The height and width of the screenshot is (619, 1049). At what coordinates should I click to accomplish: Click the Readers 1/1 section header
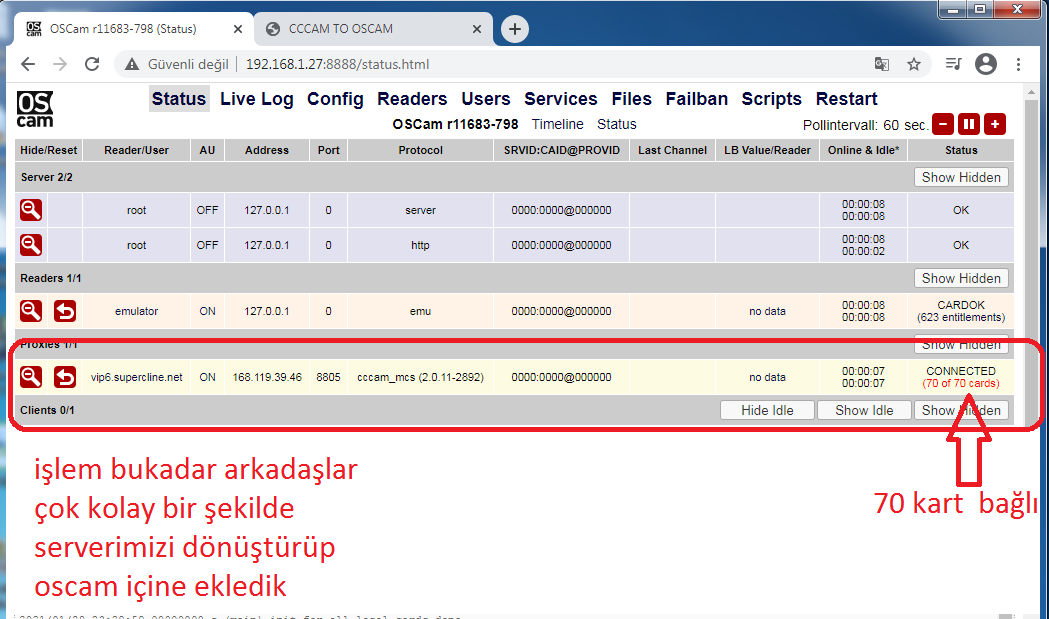pyautogui.click(x=51, y=278)
